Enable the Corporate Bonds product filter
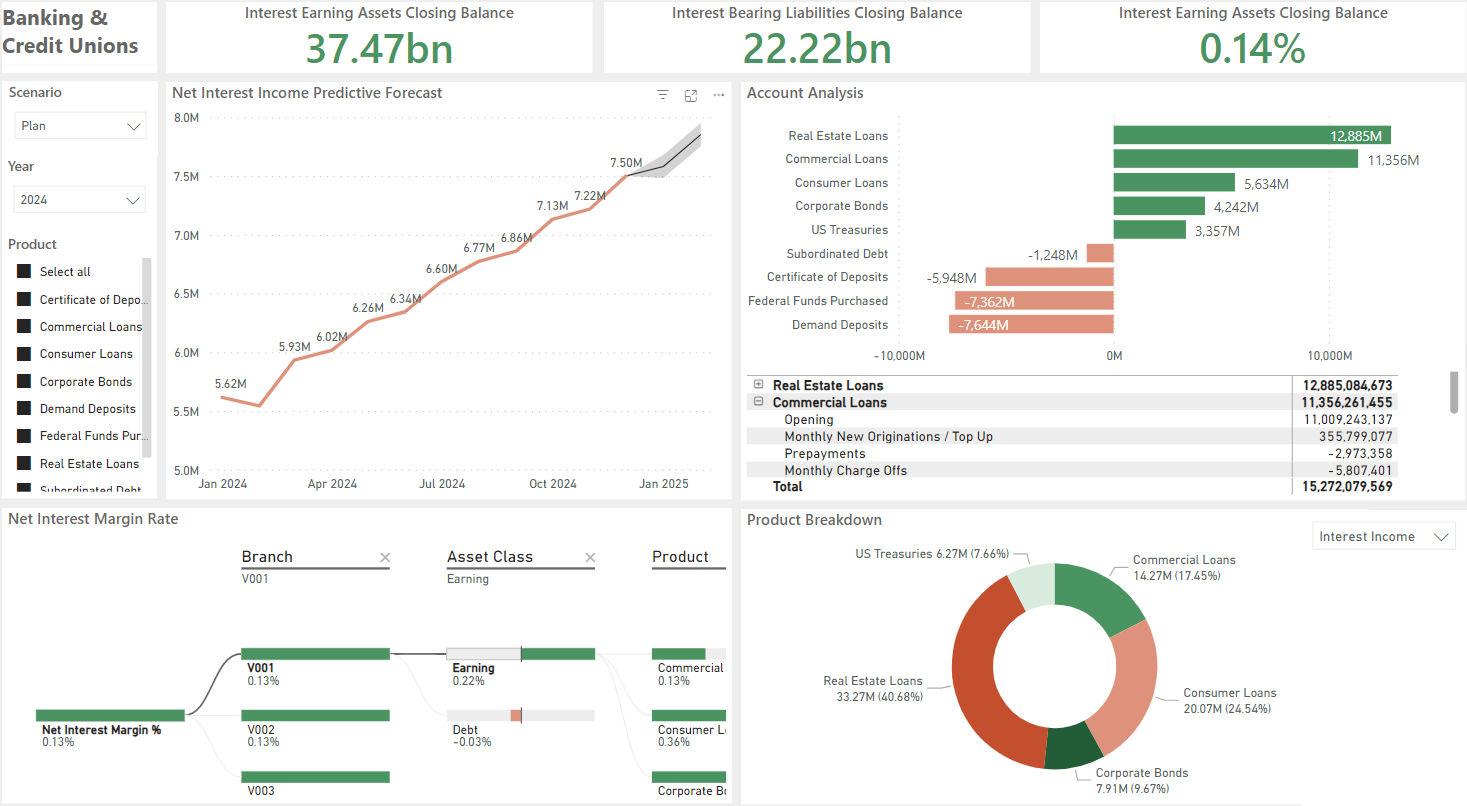Screen dimensions: 1467x806 (25, 381)
